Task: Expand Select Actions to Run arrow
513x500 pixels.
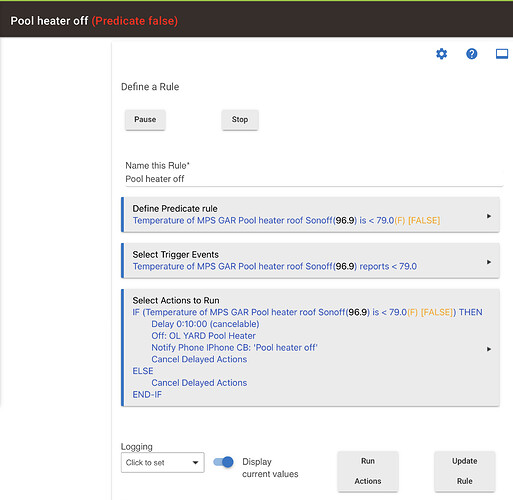Action: [489, 349]
